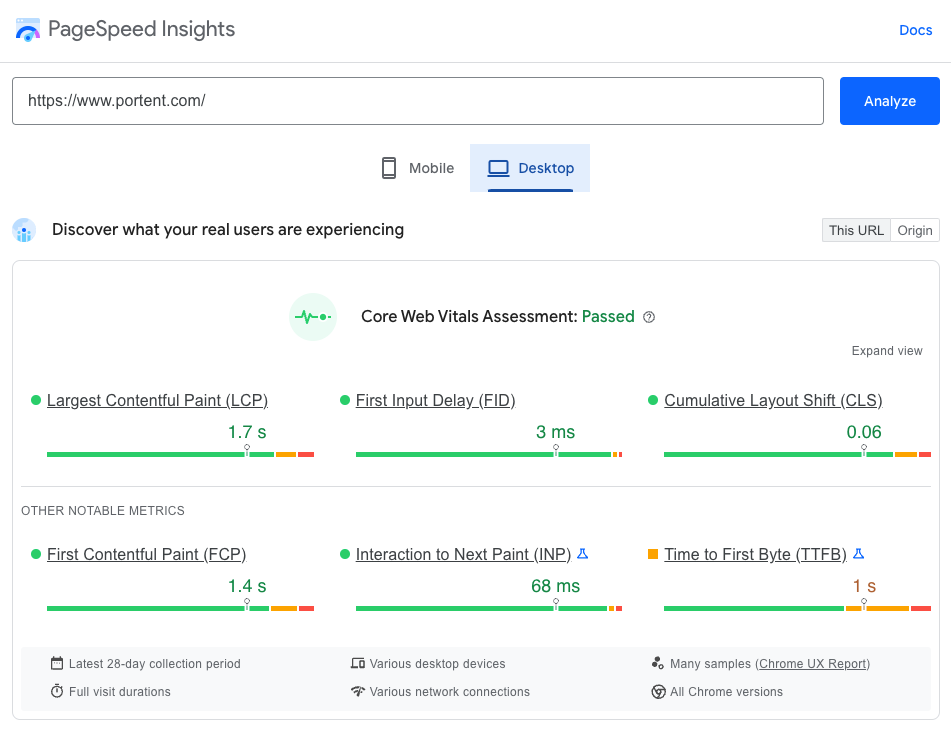
Task: Click the Core Web Vitals pulse icon
Action: click(x=313, y=317)
